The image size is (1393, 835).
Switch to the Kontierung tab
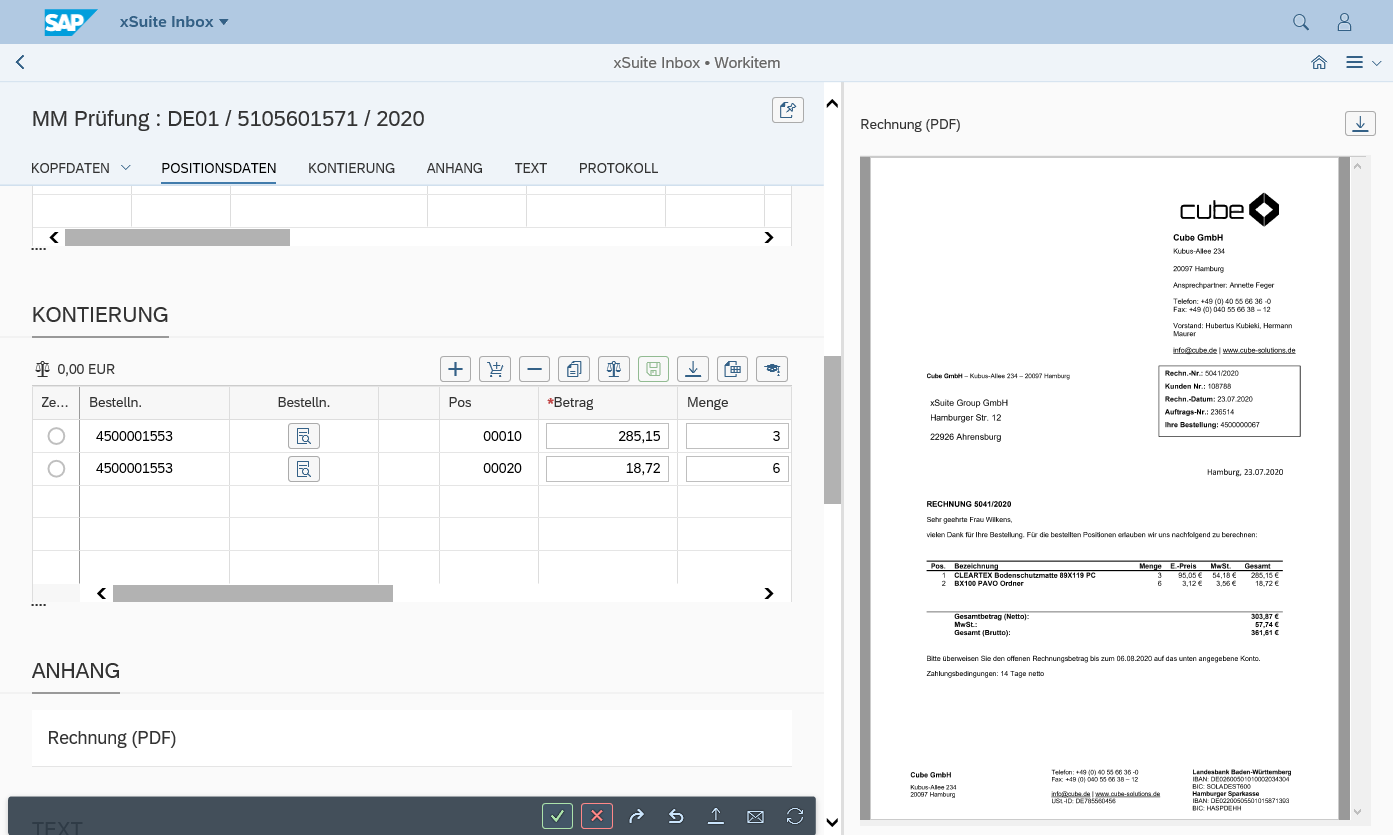pyautogui.click(x=351, y=168)
